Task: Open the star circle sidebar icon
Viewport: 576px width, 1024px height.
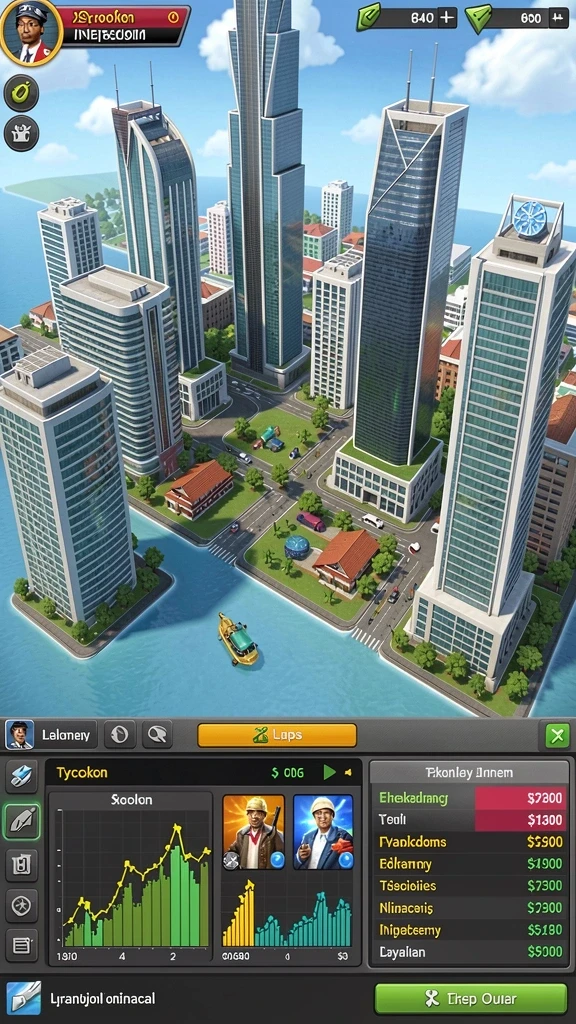Action: click(22, 905)
